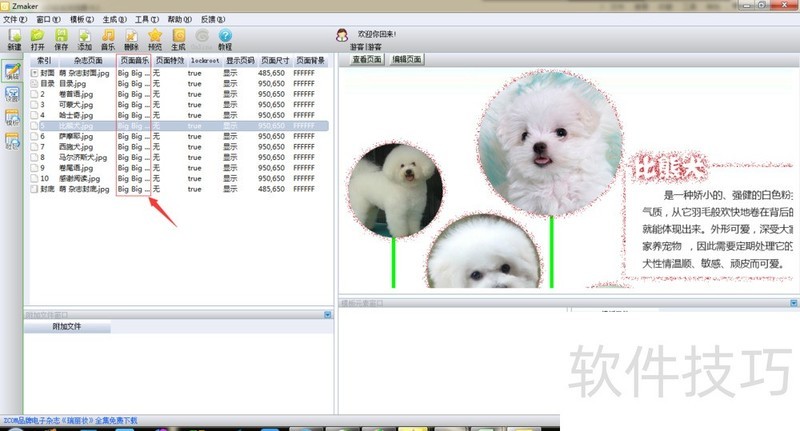Click the 显示页码 column header
The width and height of the screenshot is (800, 431).
coord(240,60)
